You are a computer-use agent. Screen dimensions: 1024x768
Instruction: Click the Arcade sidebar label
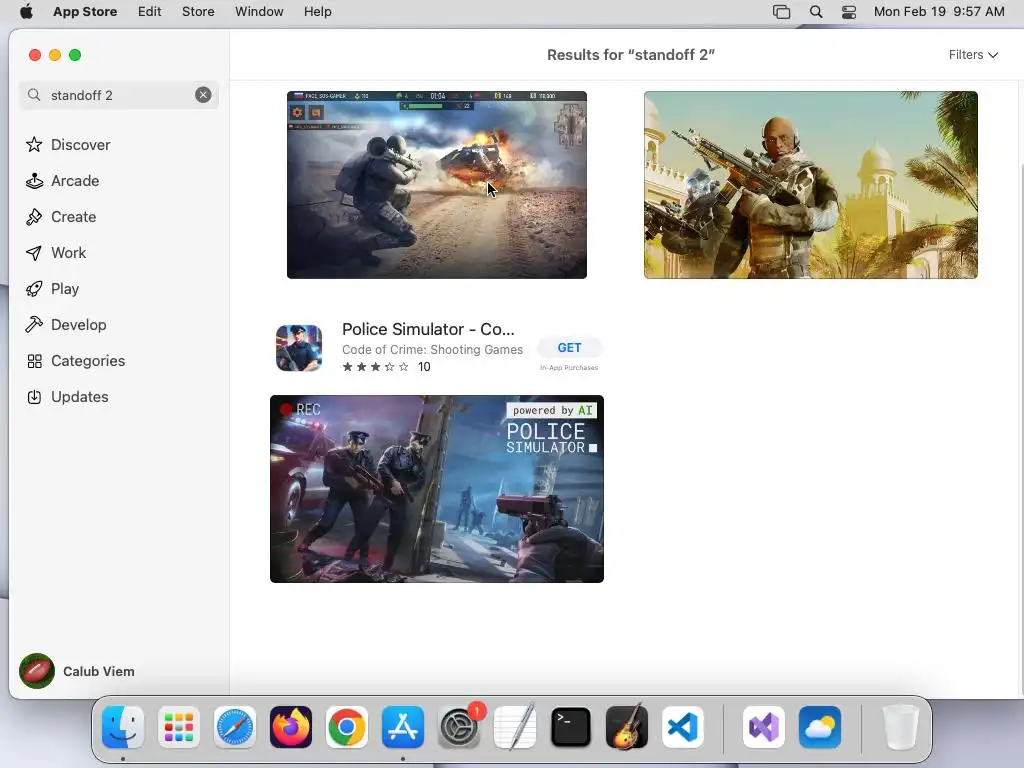75,181
